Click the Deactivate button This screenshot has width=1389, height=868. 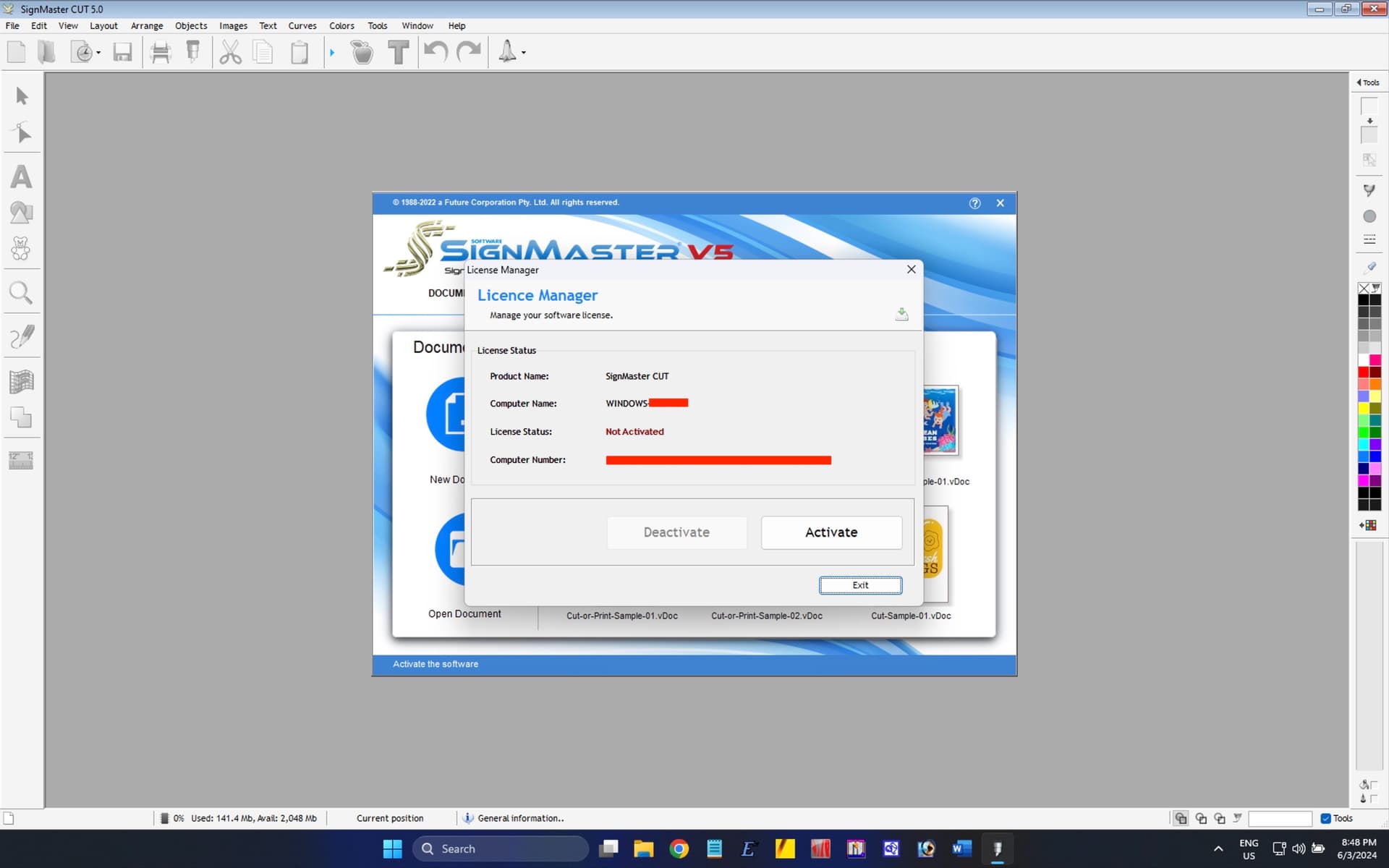pyautogui.click(x=676, y=532)
